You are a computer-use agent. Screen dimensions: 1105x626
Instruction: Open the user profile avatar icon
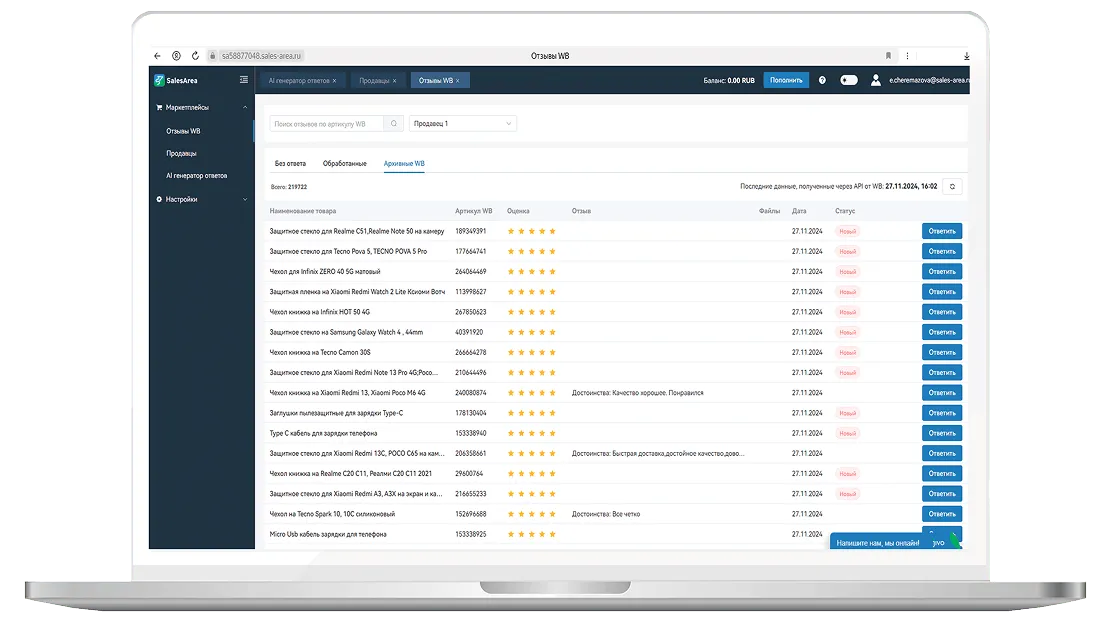coord(875,80)
